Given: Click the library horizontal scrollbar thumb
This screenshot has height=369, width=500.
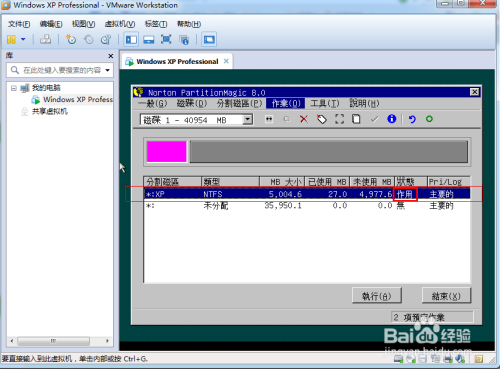Looking at the screenshot, I should point(53,341).
